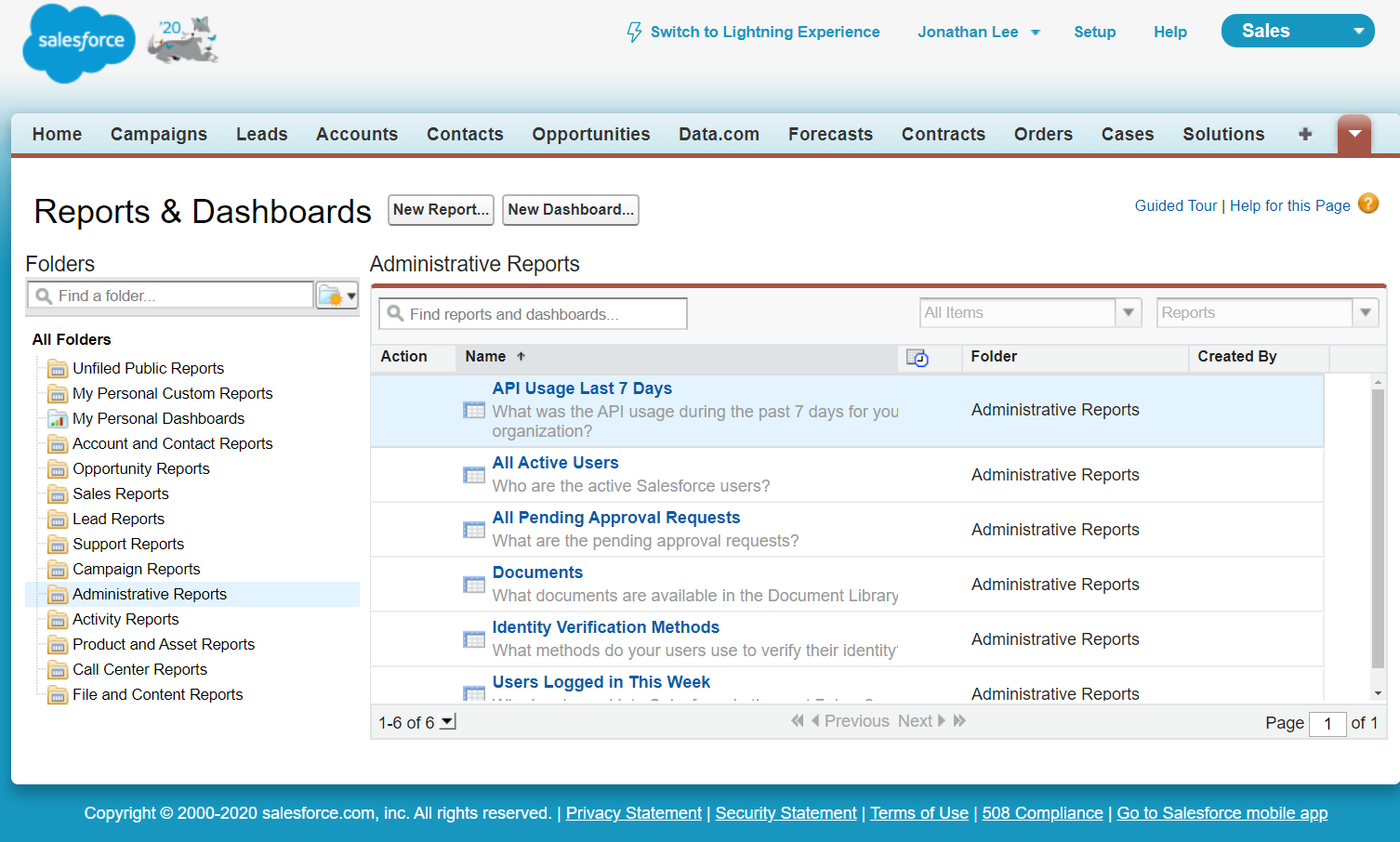Click the Campaign Reports folder icon

(58, 570)
